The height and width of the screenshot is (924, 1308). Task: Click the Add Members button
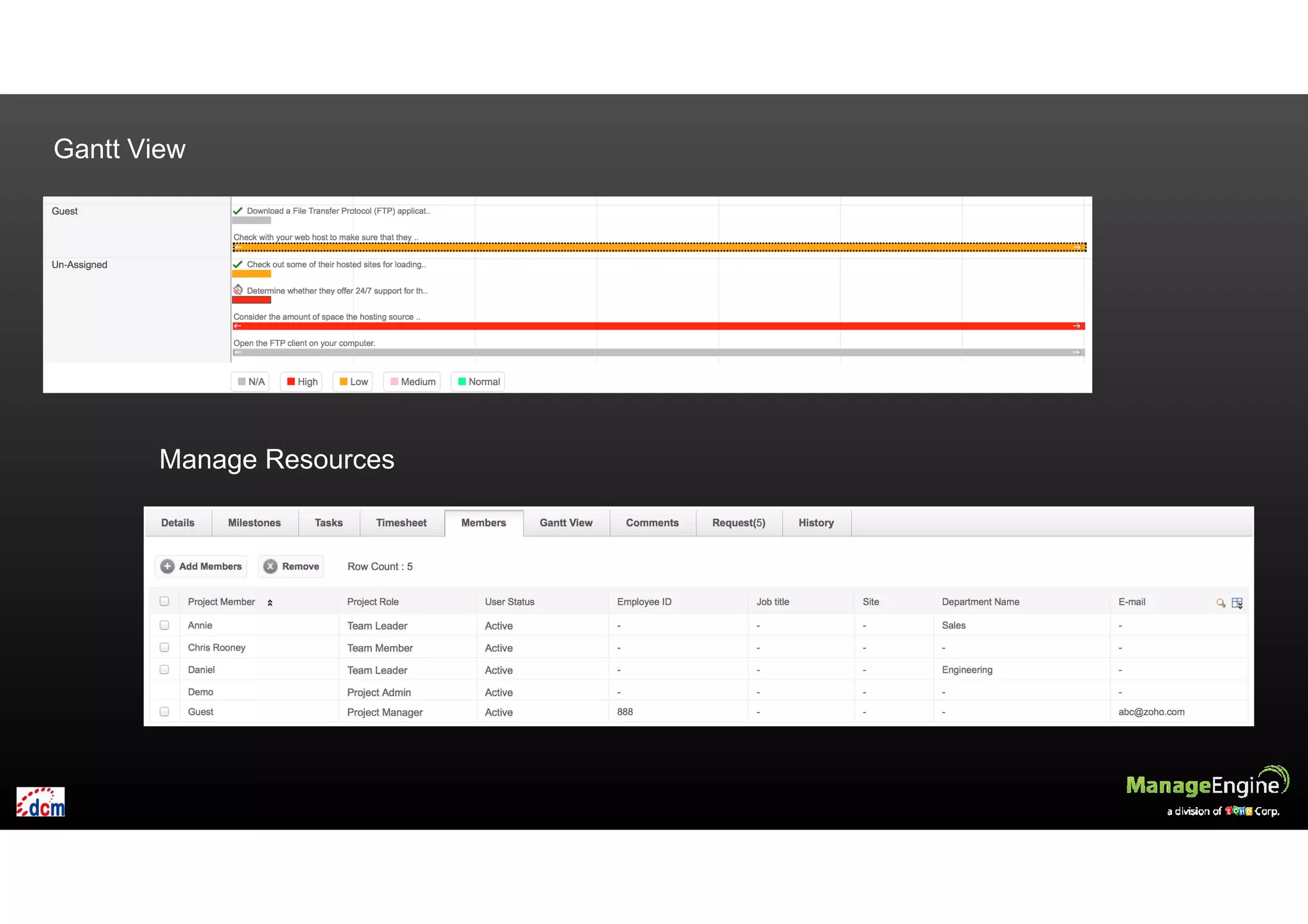point(201,566)
